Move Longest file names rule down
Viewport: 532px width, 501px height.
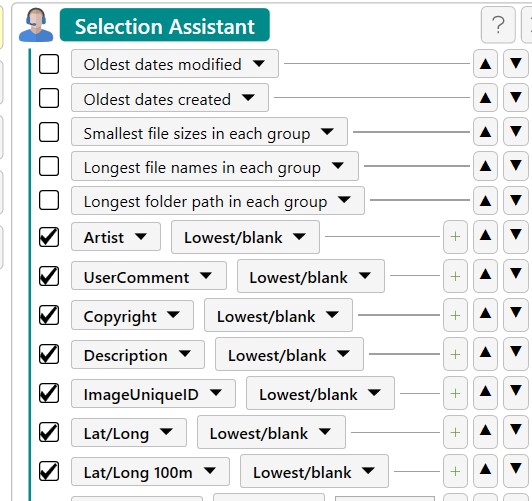click(x=516, y=166)
